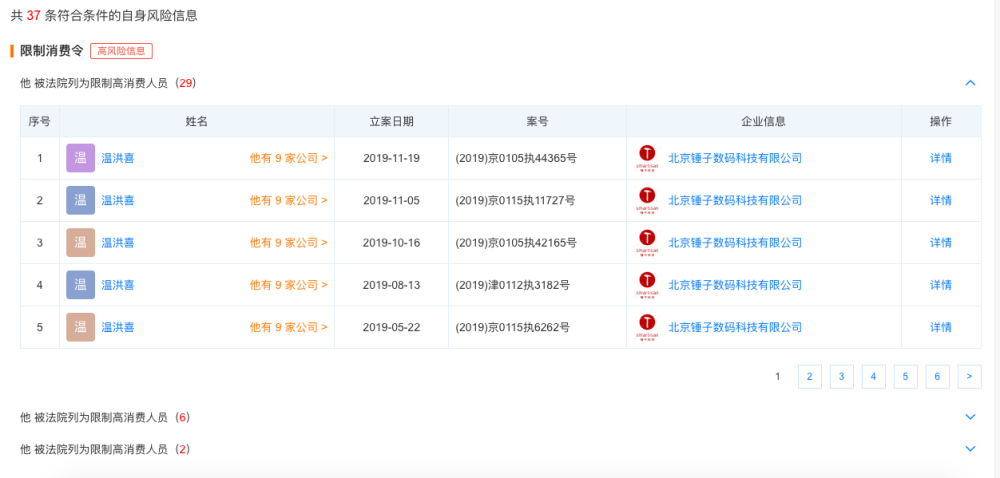Click the filing date 2019-11-19
This screenshot has width=1000, height=478.
pos(392,158)
